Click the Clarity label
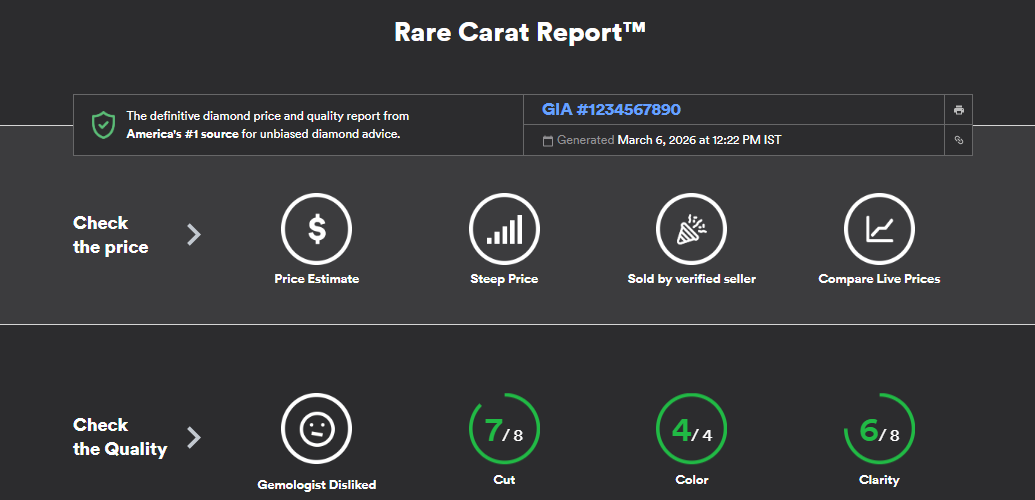The image size is (1035, 500). click(x=879, y=480)
